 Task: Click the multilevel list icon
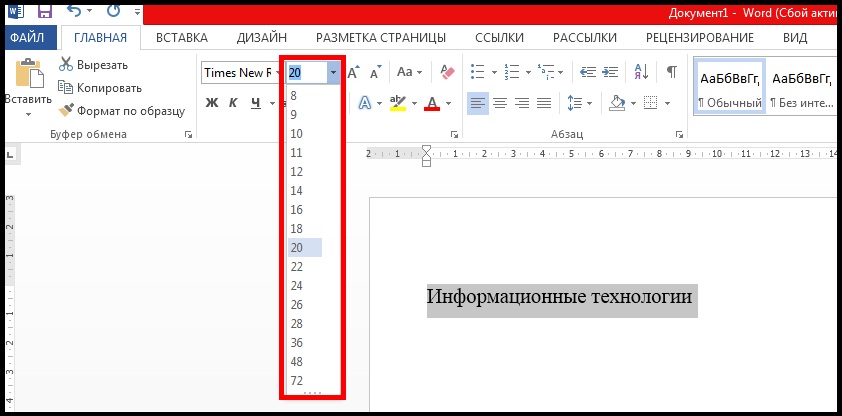pos(546,72)
